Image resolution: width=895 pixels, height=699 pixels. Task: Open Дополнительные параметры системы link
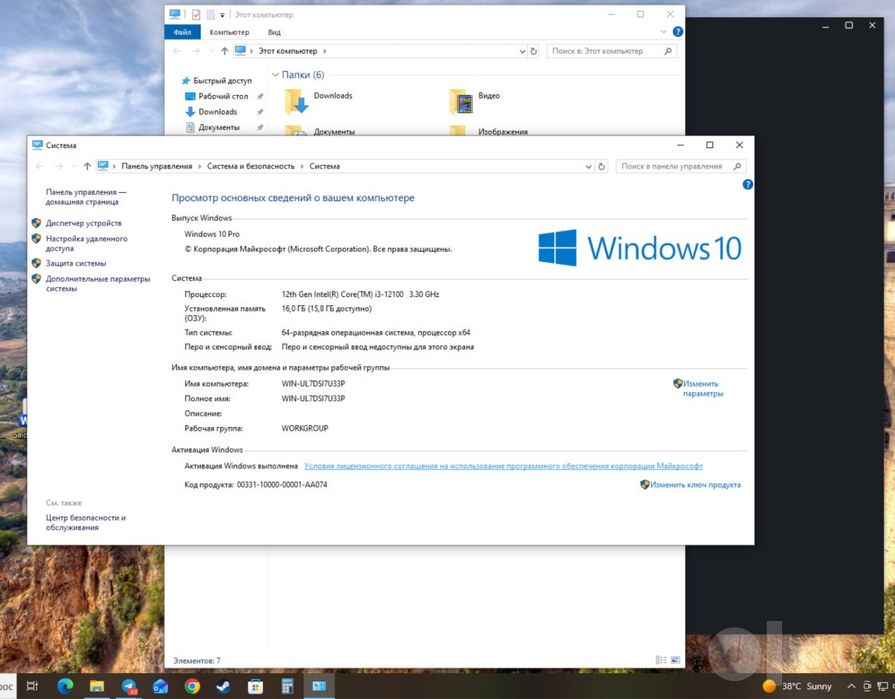98,284
